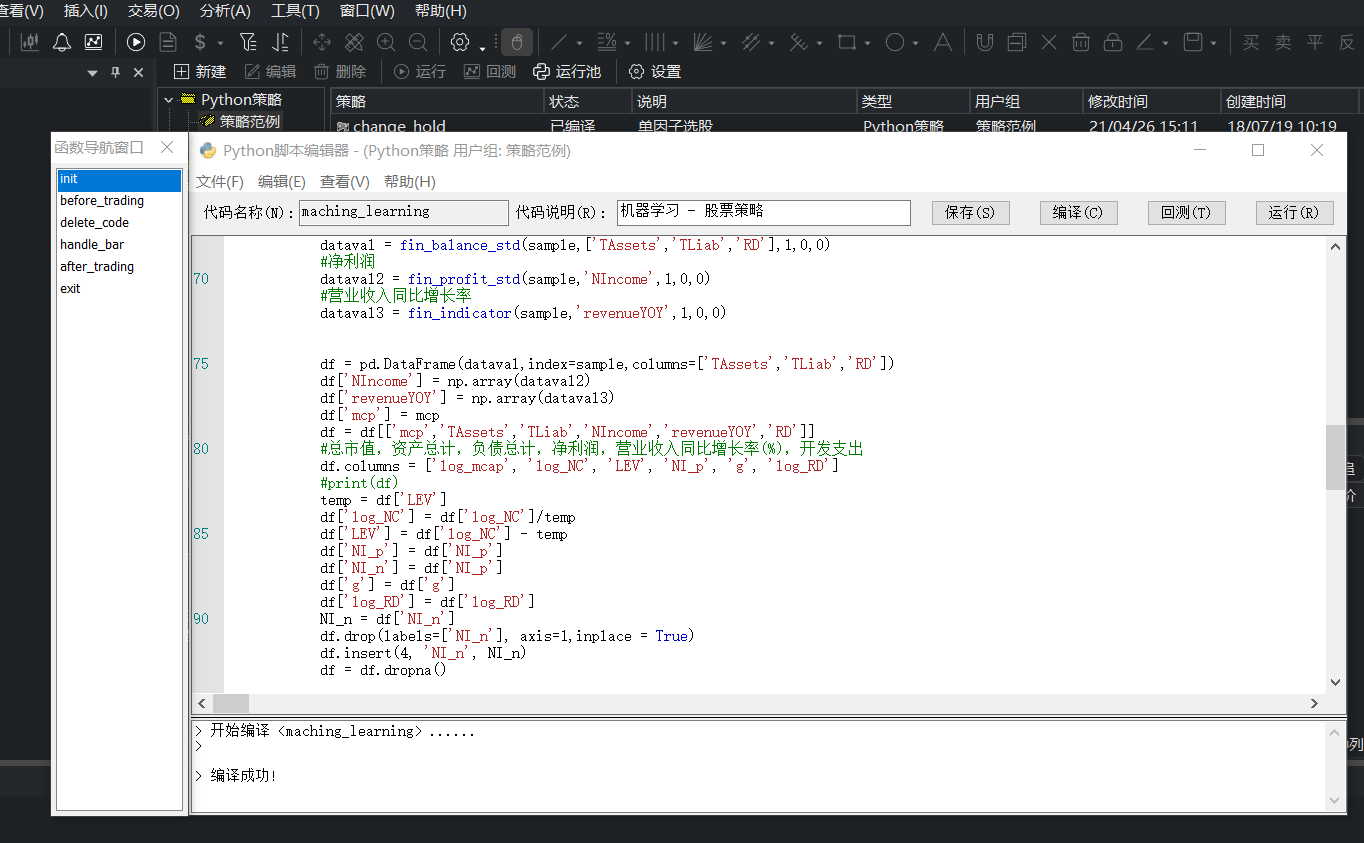Open dropdown arrow beside trend line tool
Screen dimensions: 1364x843
pos(580,44)
